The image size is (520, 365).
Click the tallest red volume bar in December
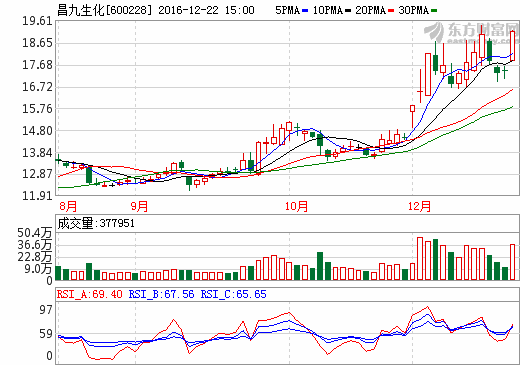420,259
